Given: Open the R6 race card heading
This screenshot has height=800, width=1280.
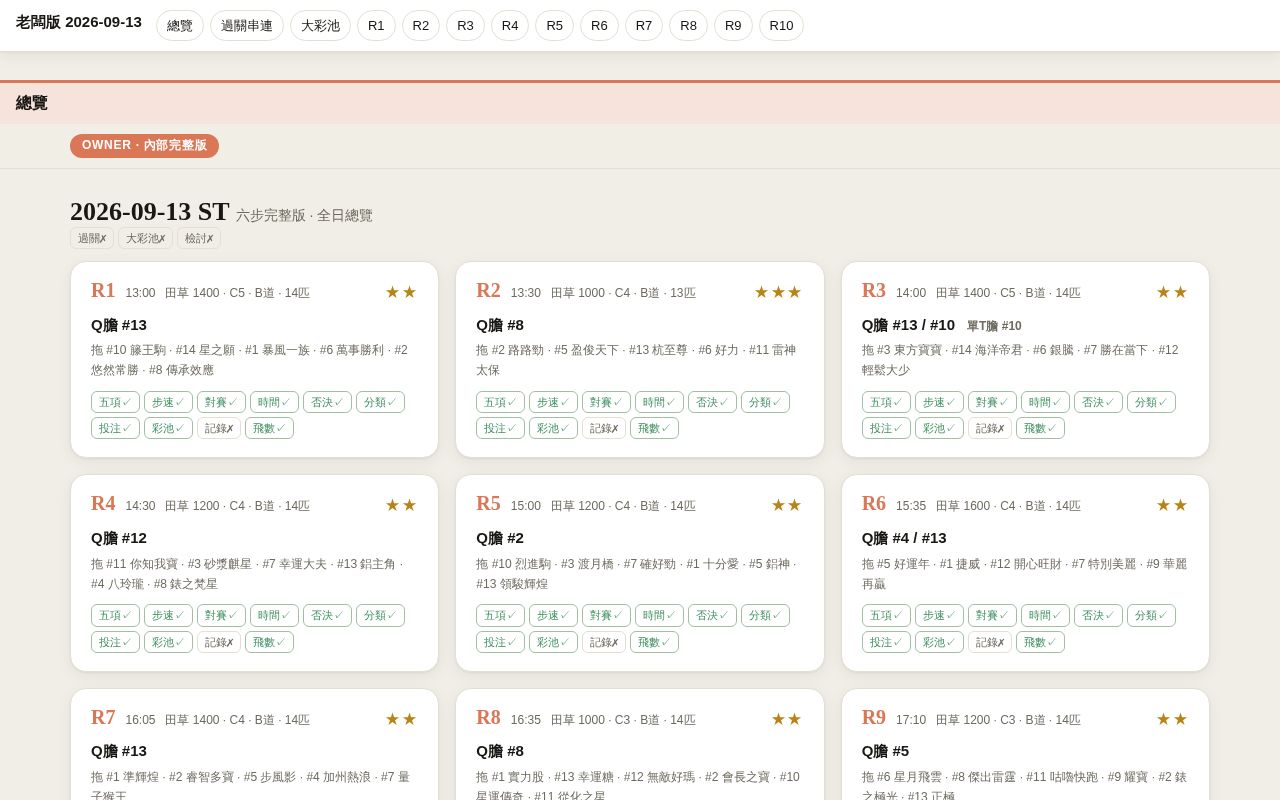Looking at the screenshot, I should tap(874, 504).
